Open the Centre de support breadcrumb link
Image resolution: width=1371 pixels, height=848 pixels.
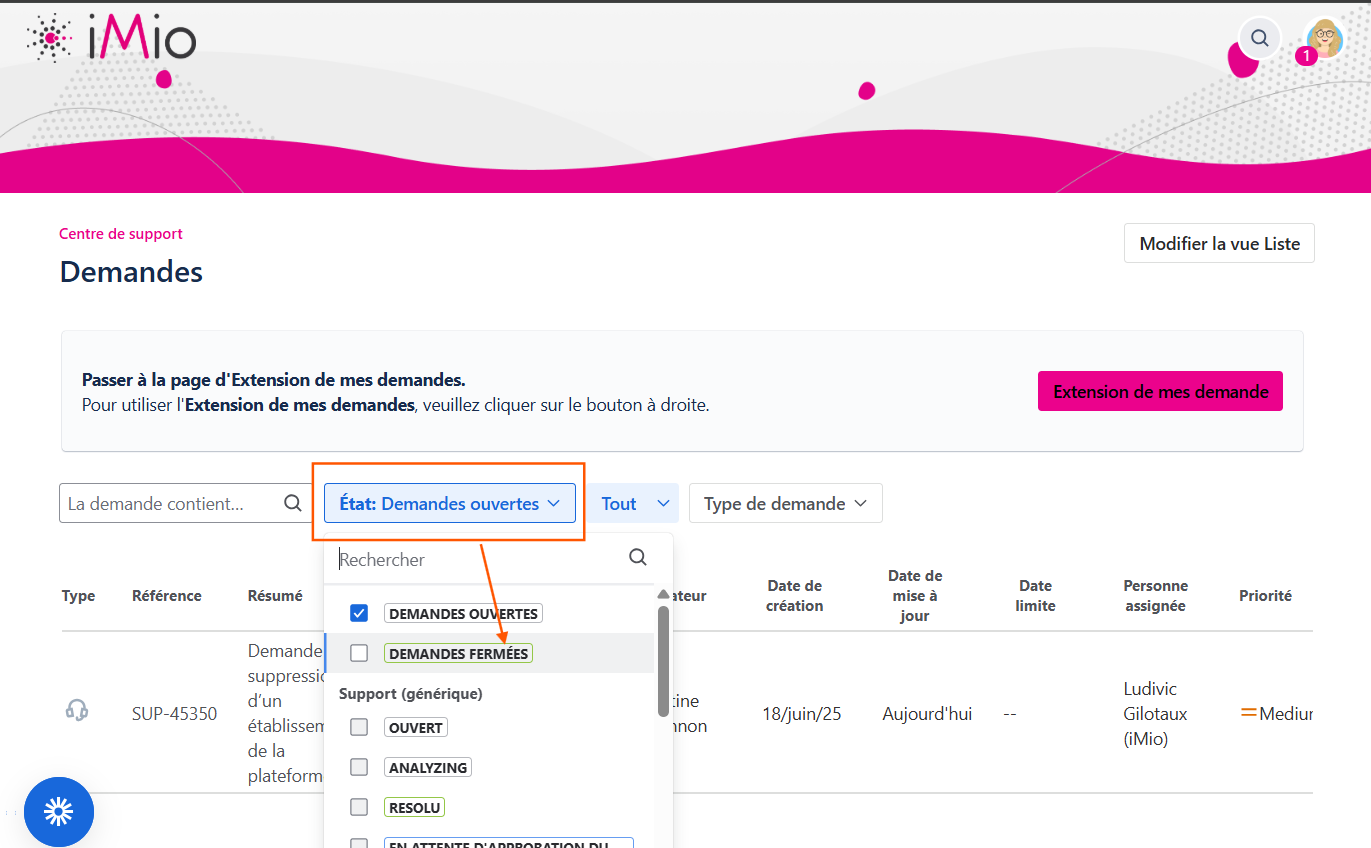click(x=121, y=234)
